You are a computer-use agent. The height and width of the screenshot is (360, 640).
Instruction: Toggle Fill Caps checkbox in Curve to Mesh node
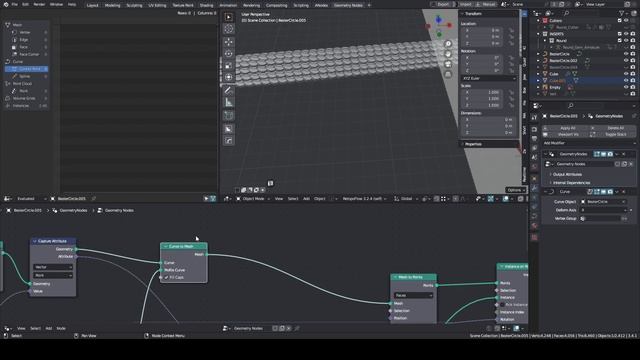[x=167, y=278]
